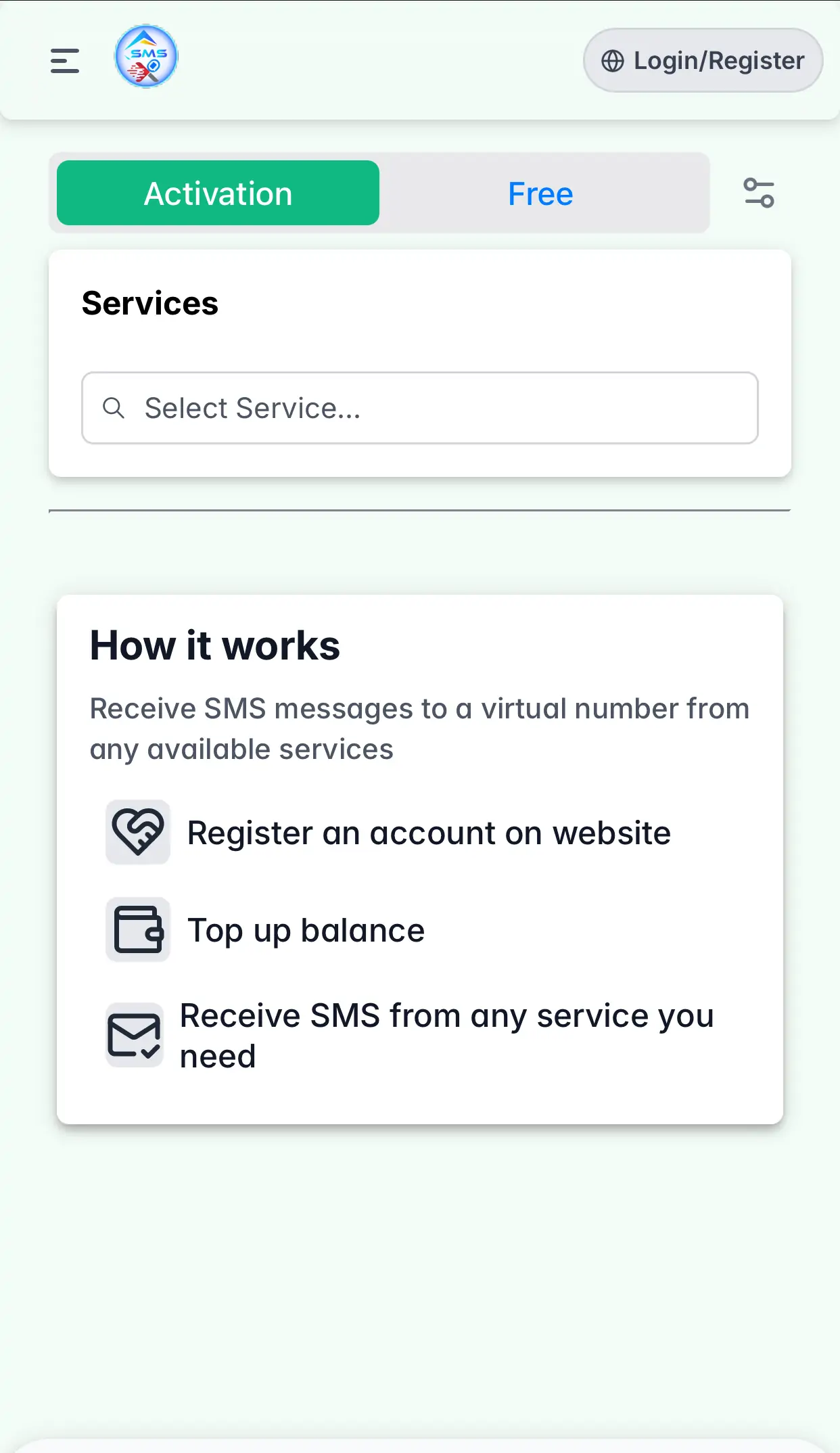
Task: Select the "Top up balance" step
Action: click(x=306, y=930)
